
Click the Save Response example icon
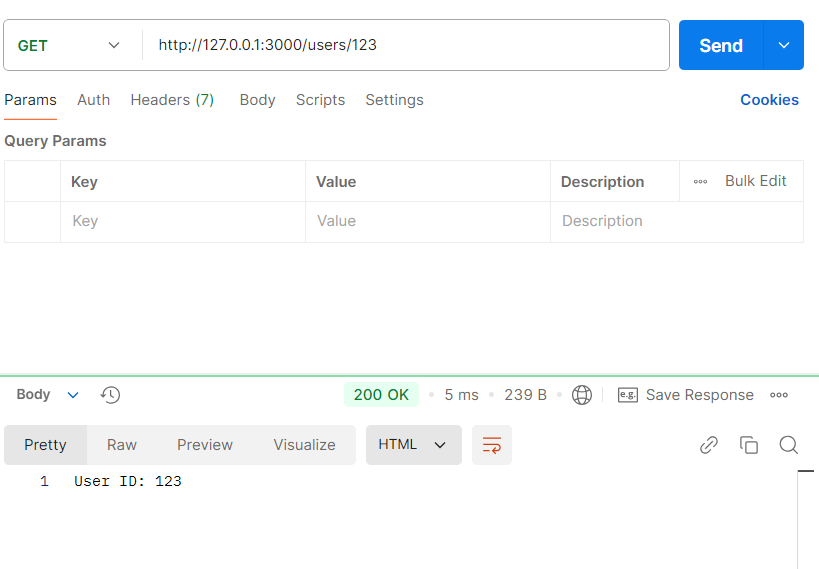click(x=627, y=394)
